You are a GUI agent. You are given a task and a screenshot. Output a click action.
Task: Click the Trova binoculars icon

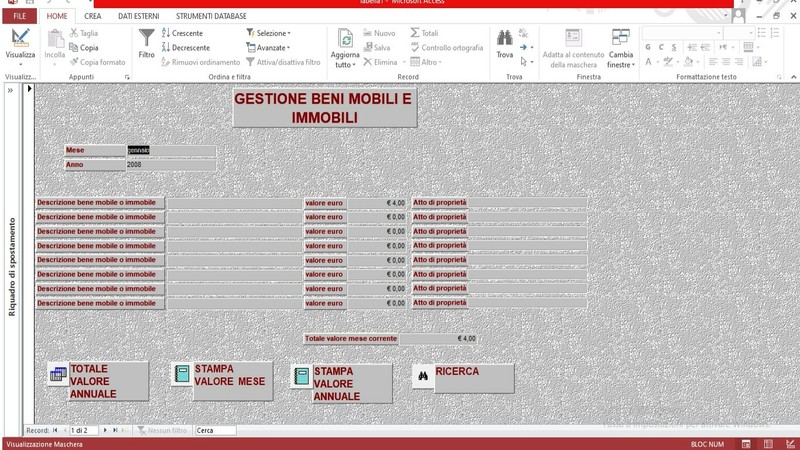tap(505, 38)
